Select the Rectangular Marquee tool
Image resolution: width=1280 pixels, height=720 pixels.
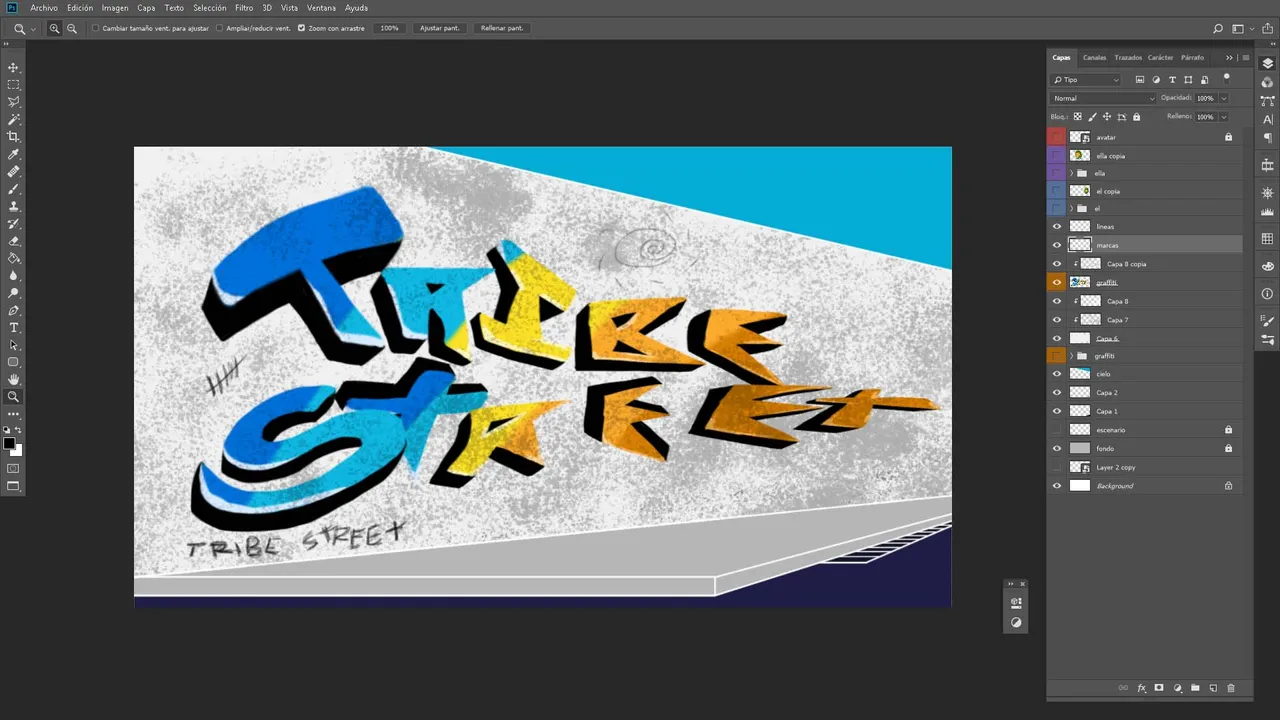tap(13, 85)
